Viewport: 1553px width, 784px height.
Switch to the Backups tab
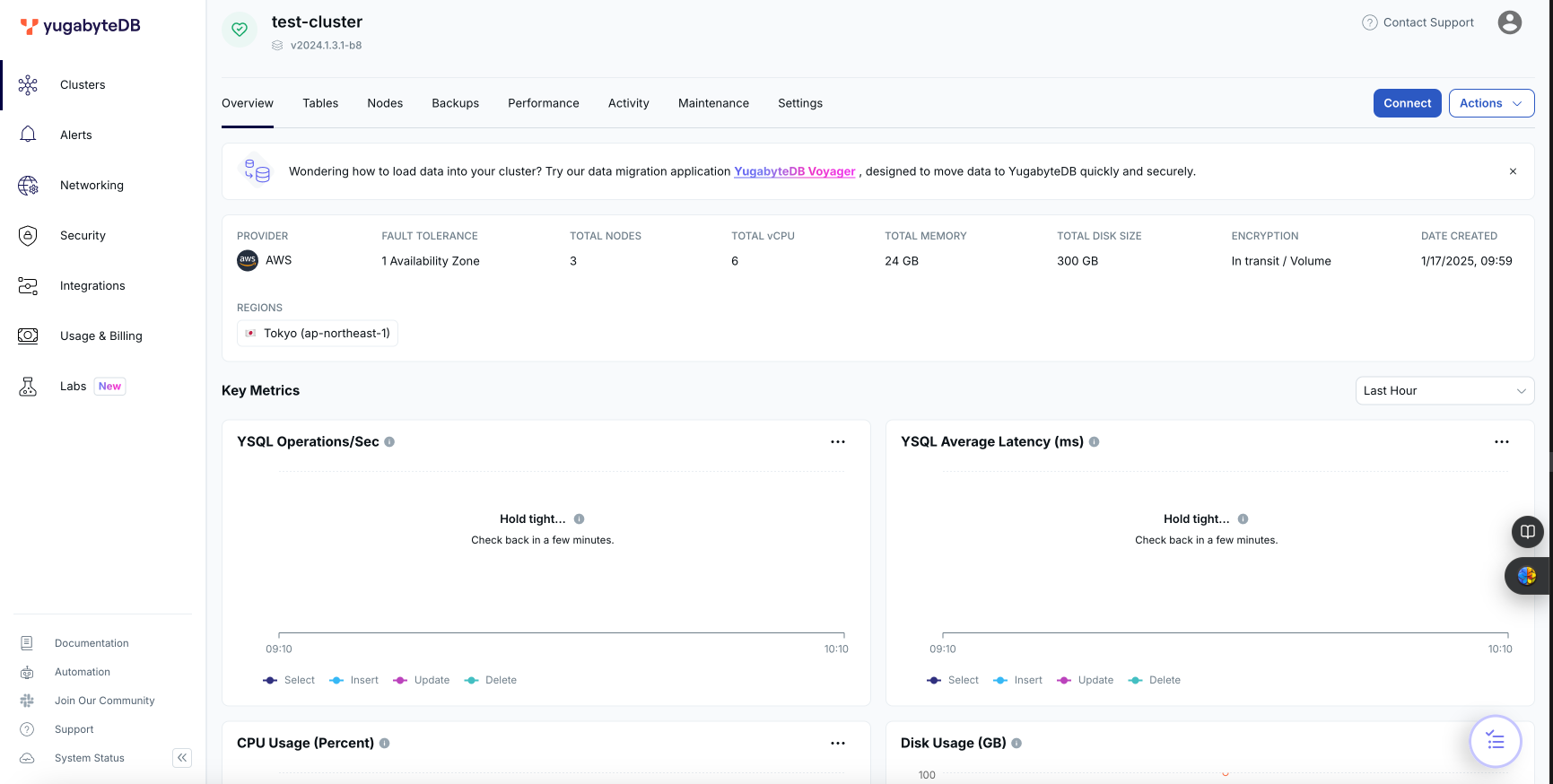pos(456,103)
